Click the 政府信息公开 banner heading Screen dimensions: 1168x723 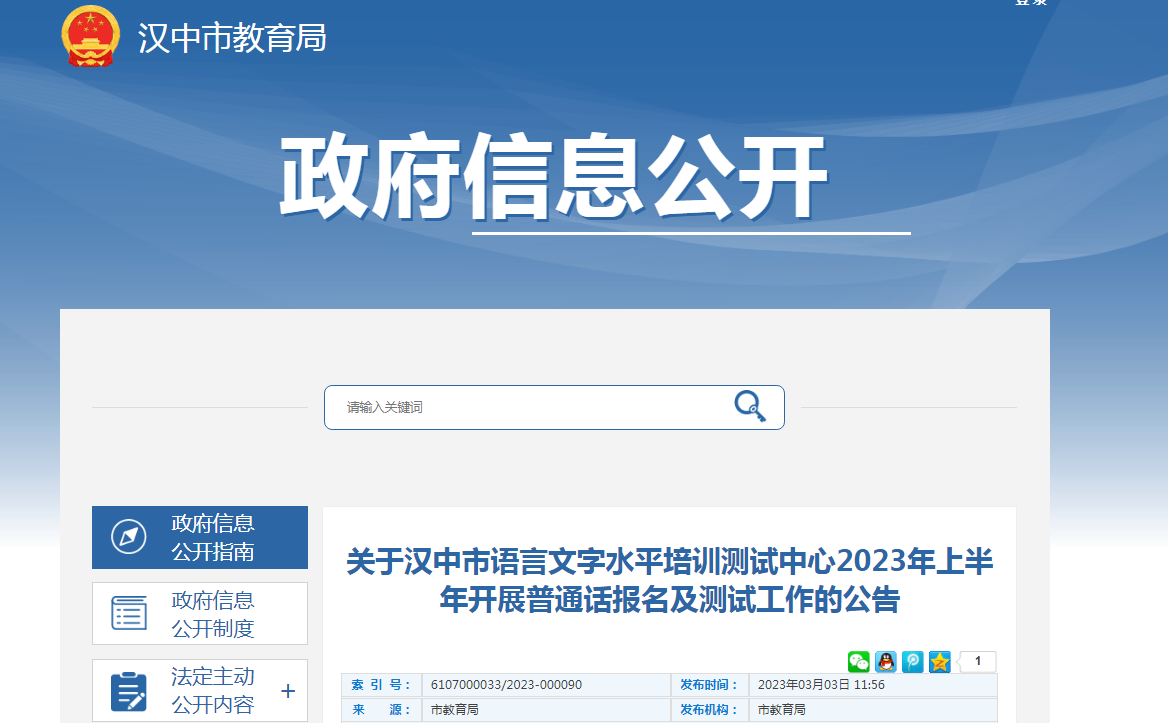click(x=553, y=178)
